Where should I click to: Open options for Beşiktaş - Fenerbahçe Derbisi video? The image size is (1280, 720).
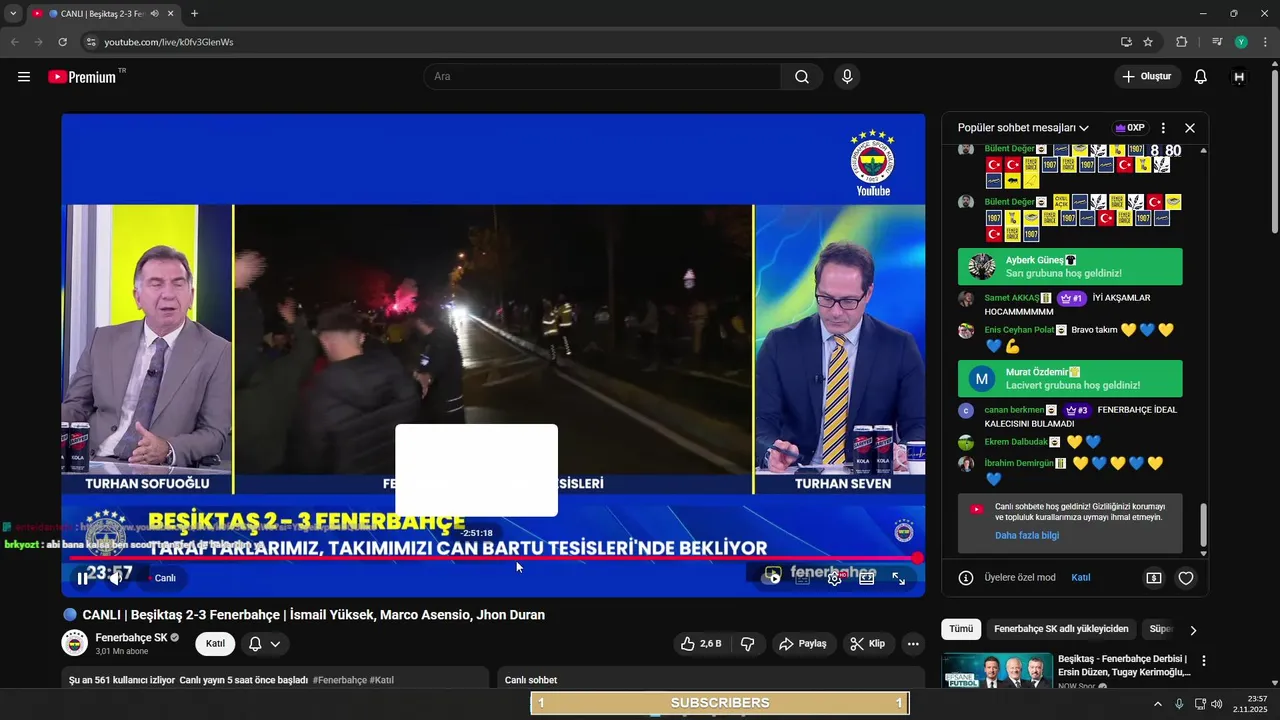pyautogui.click(x=1204, y=661)
